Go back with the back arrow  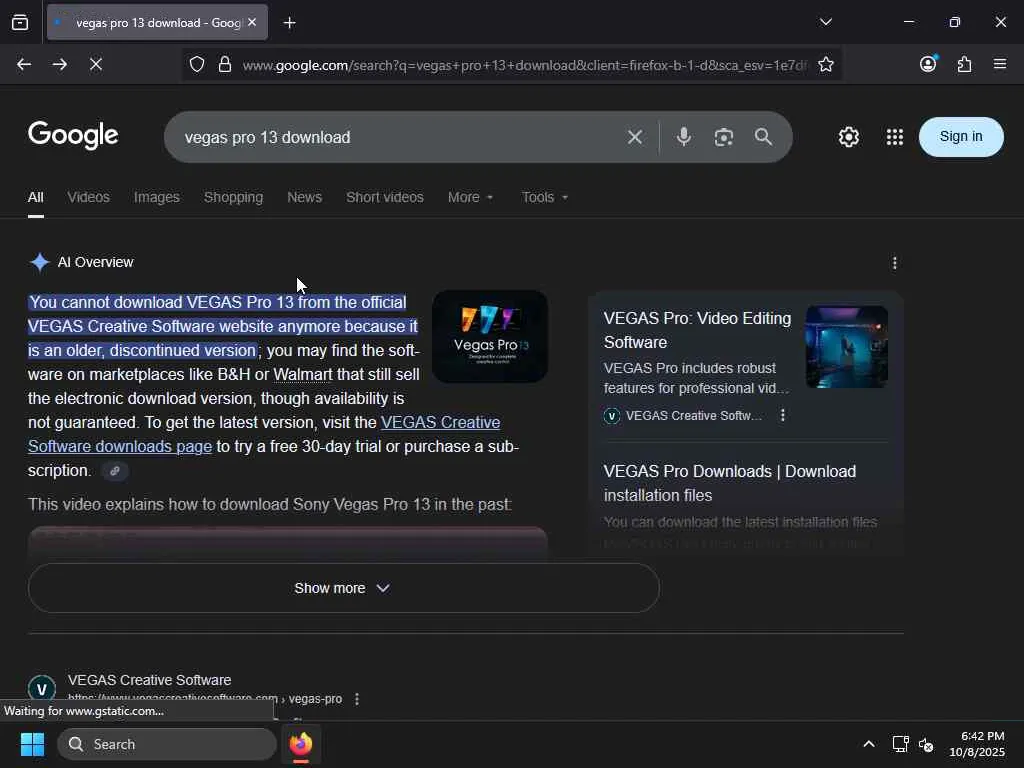(x=24, y=64)
